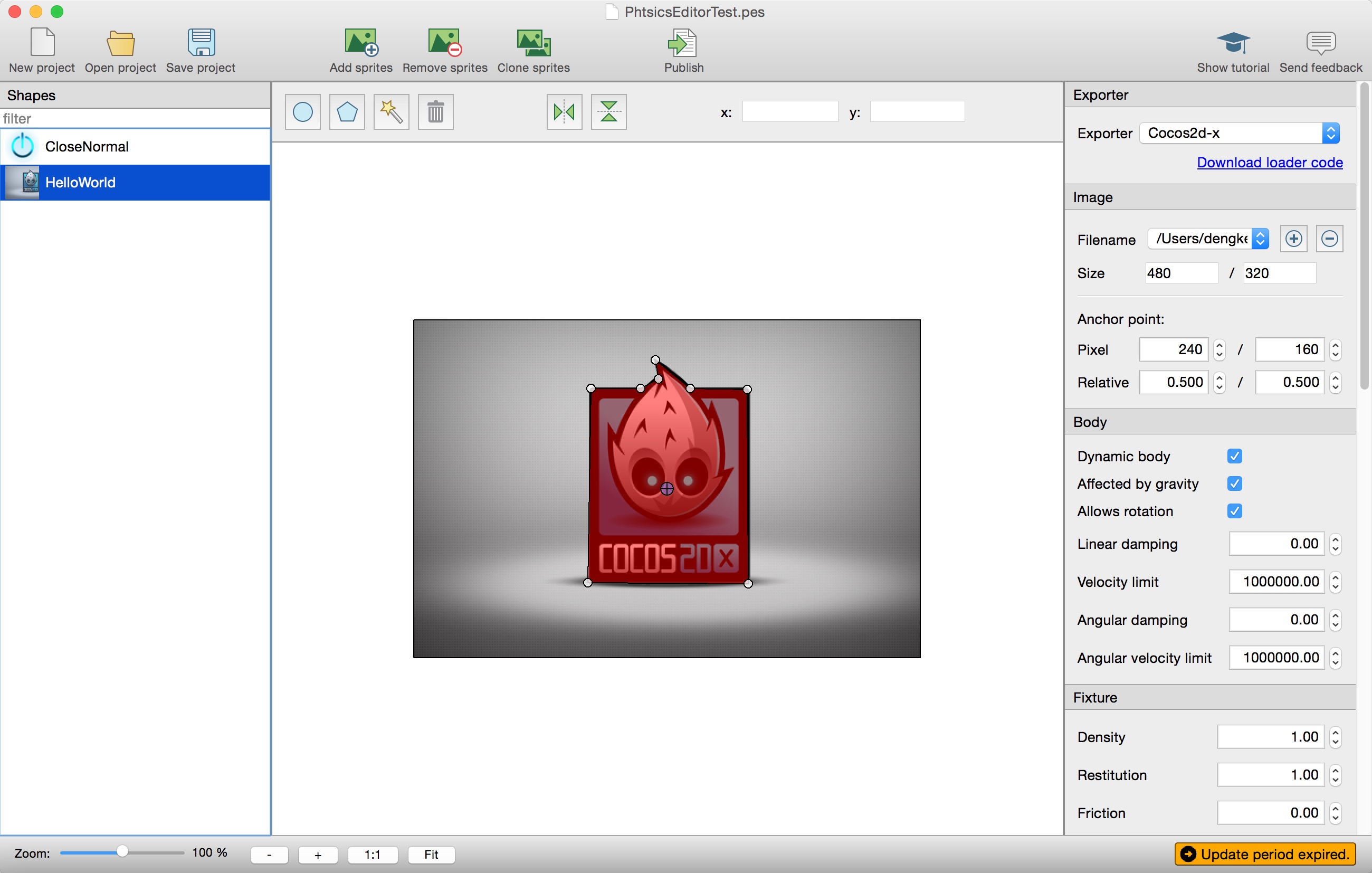Click the zoom out minus button
Viewport: 1372px width, 873px height.
[x=269, y=854]
